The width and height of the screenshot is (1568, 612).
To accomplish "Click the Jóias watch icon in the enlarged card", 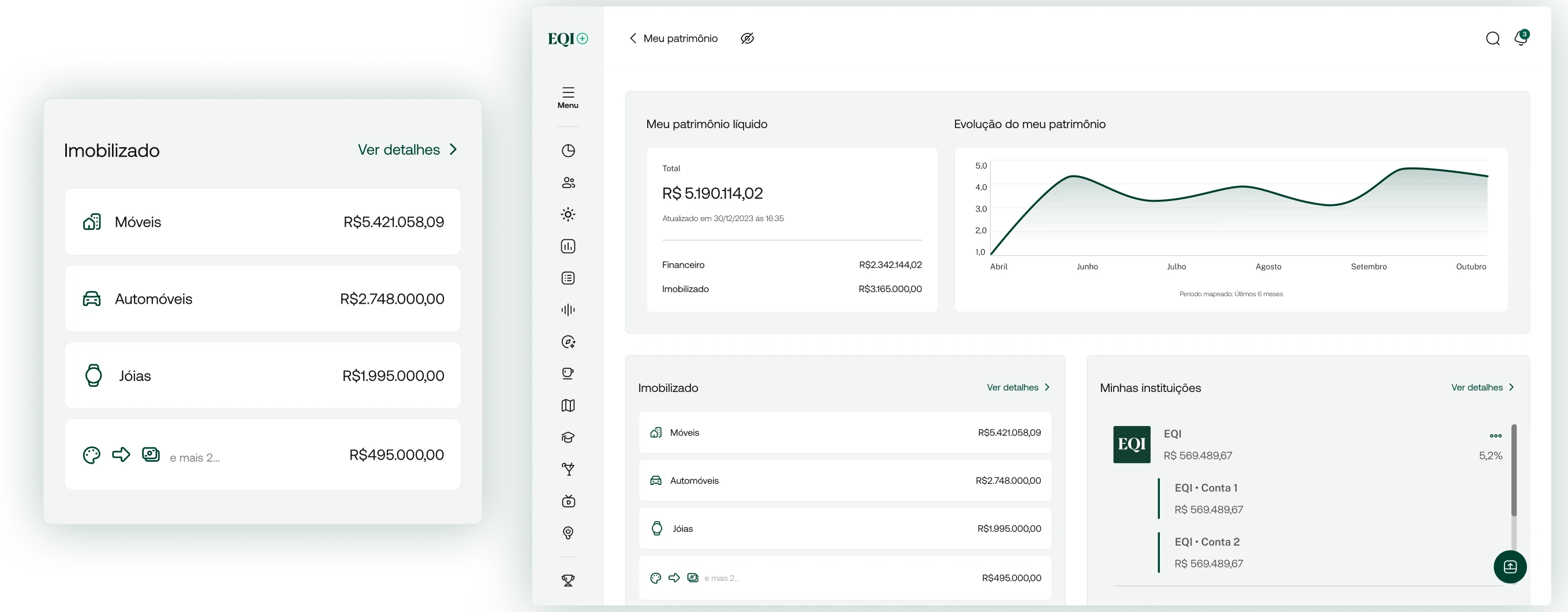I will (x=93, y=376).
